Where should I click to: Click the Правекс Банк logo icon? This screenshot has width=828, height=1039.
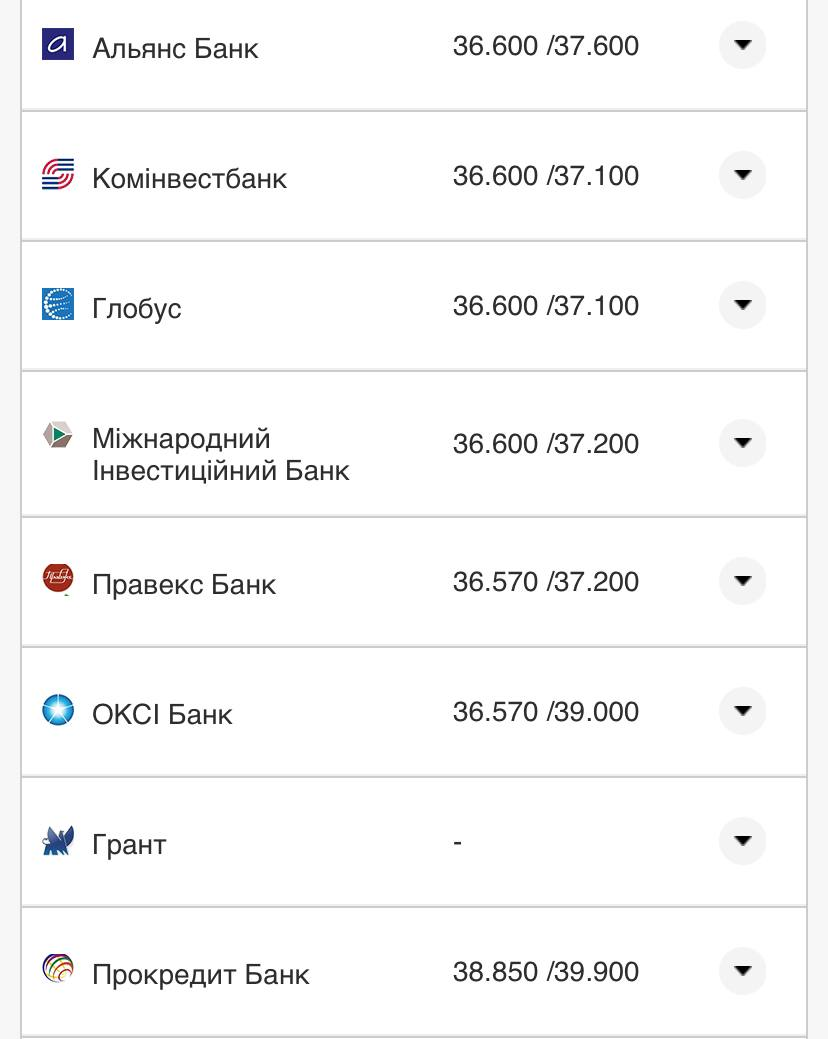point(58,579)
